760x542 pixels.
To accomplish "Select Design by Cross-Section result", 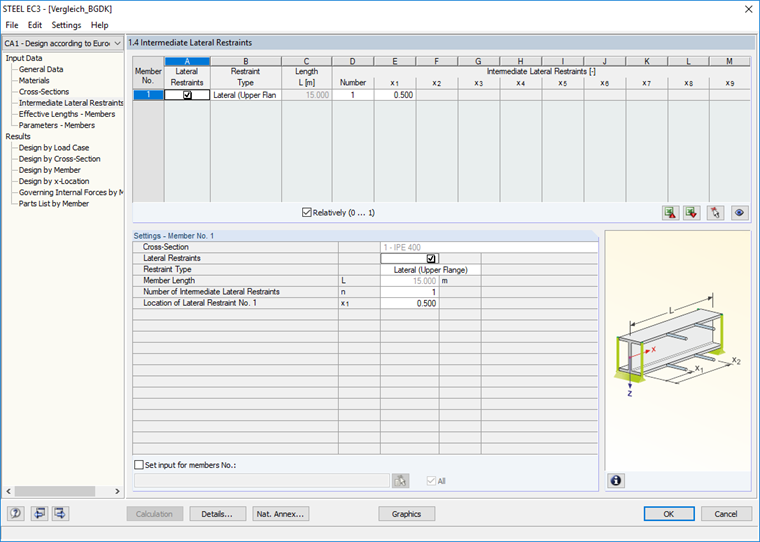I will tap(60, 159).
